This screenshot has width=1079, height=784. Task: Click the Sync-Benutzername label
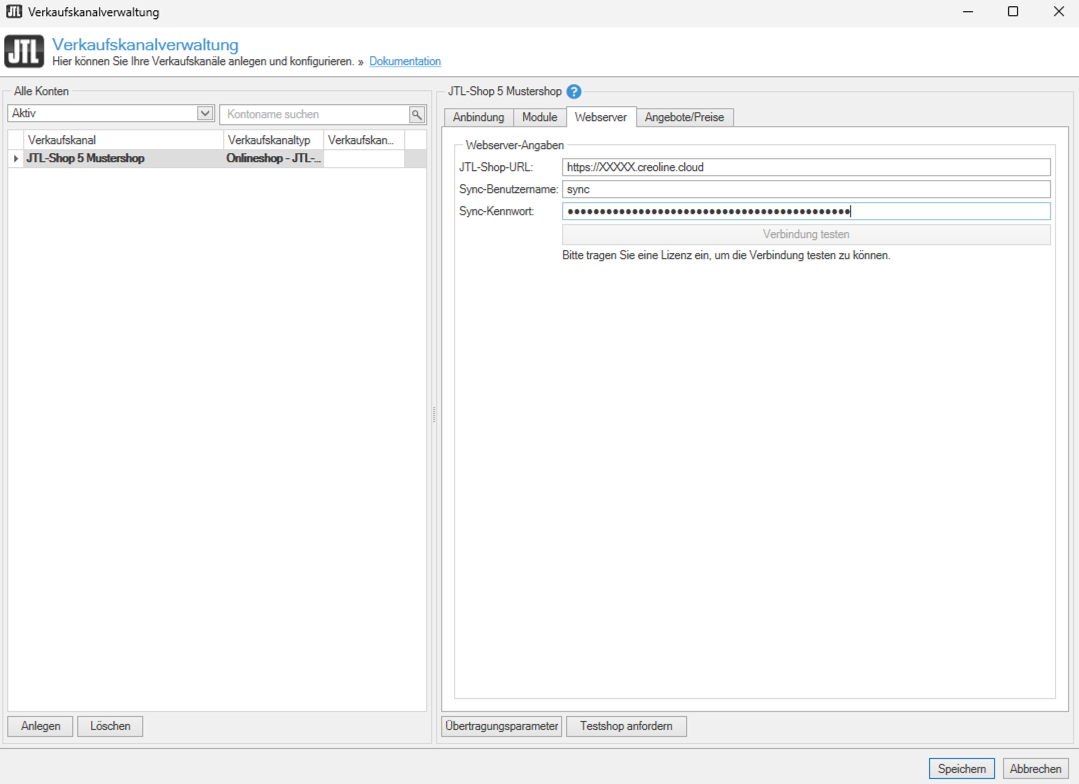pyautogui.click(x=509, y=189)
